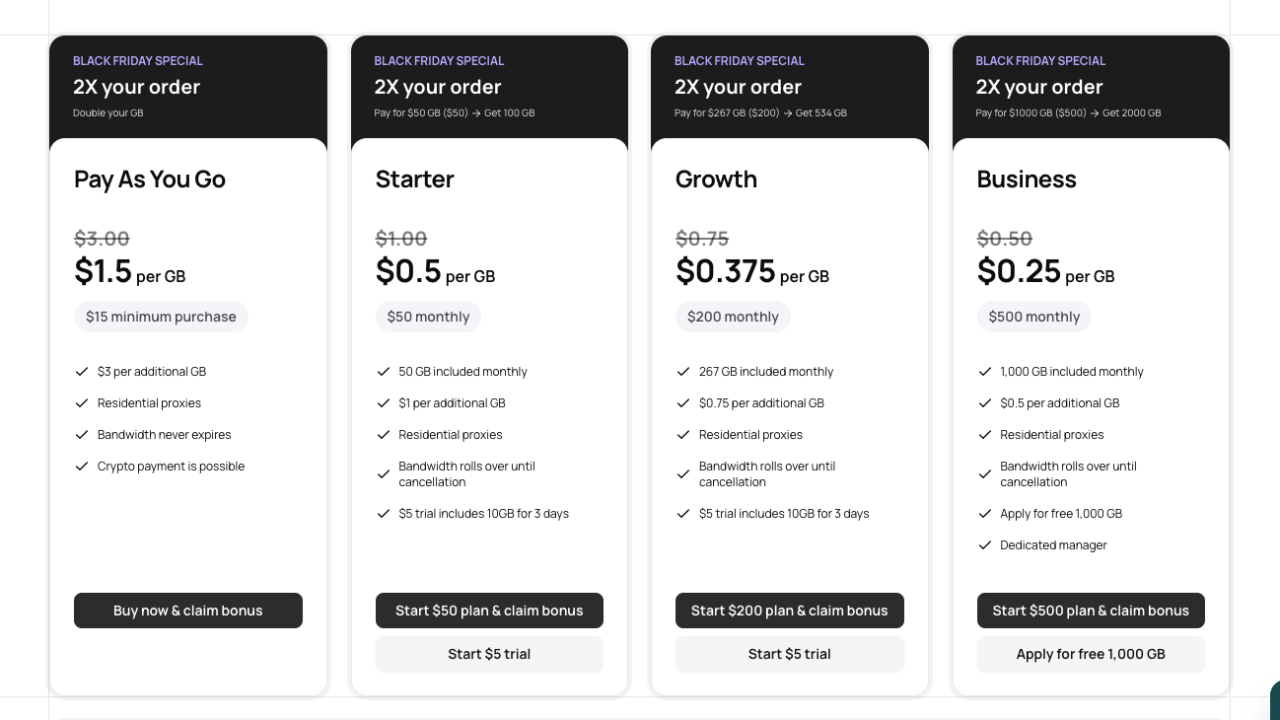Click the Business plan heading
Viewport: 1280px width, 720px height.
pyautogui.click(x=1026, y=179)
